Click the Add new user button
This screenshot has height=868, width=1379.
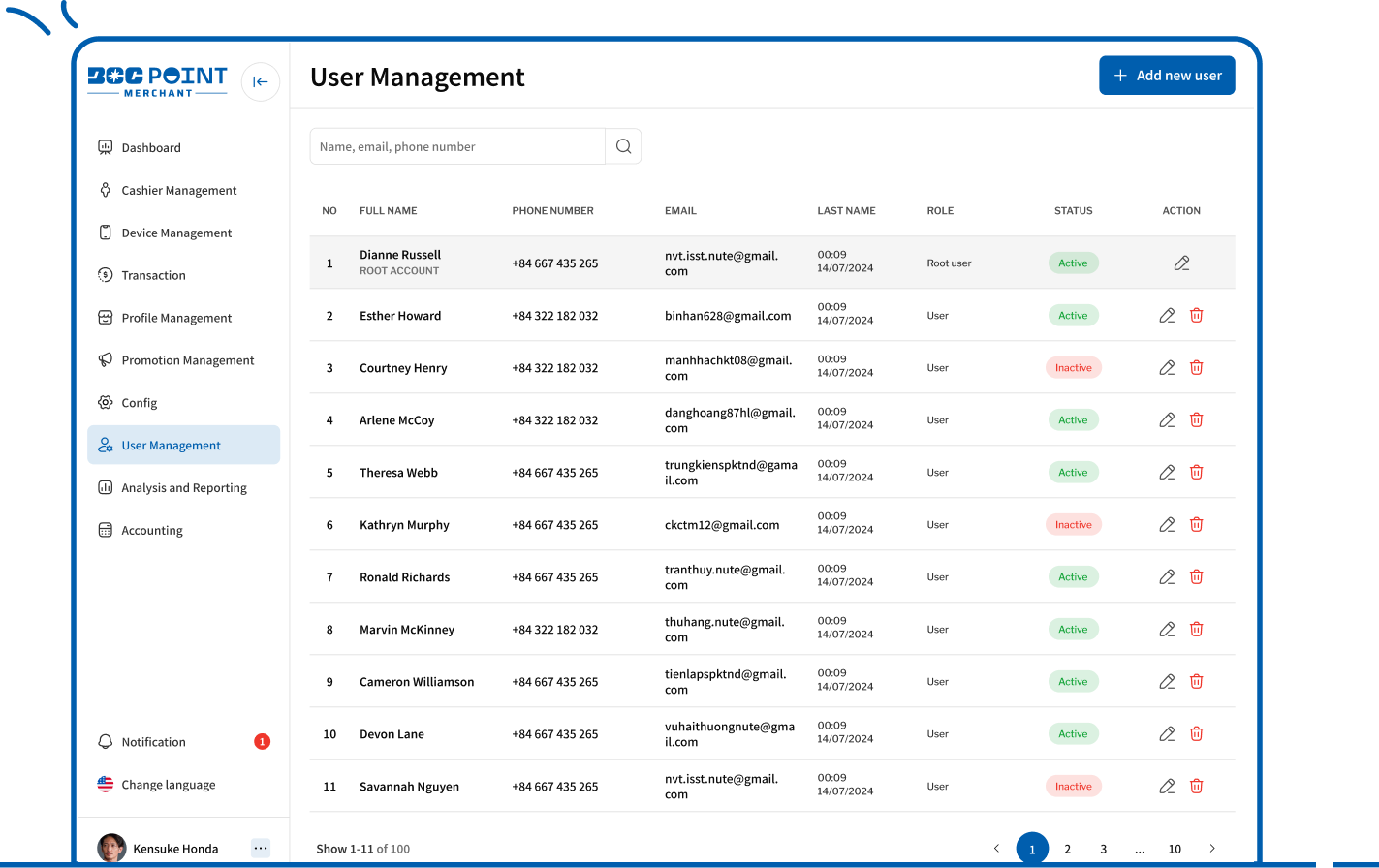[1167, 76]
